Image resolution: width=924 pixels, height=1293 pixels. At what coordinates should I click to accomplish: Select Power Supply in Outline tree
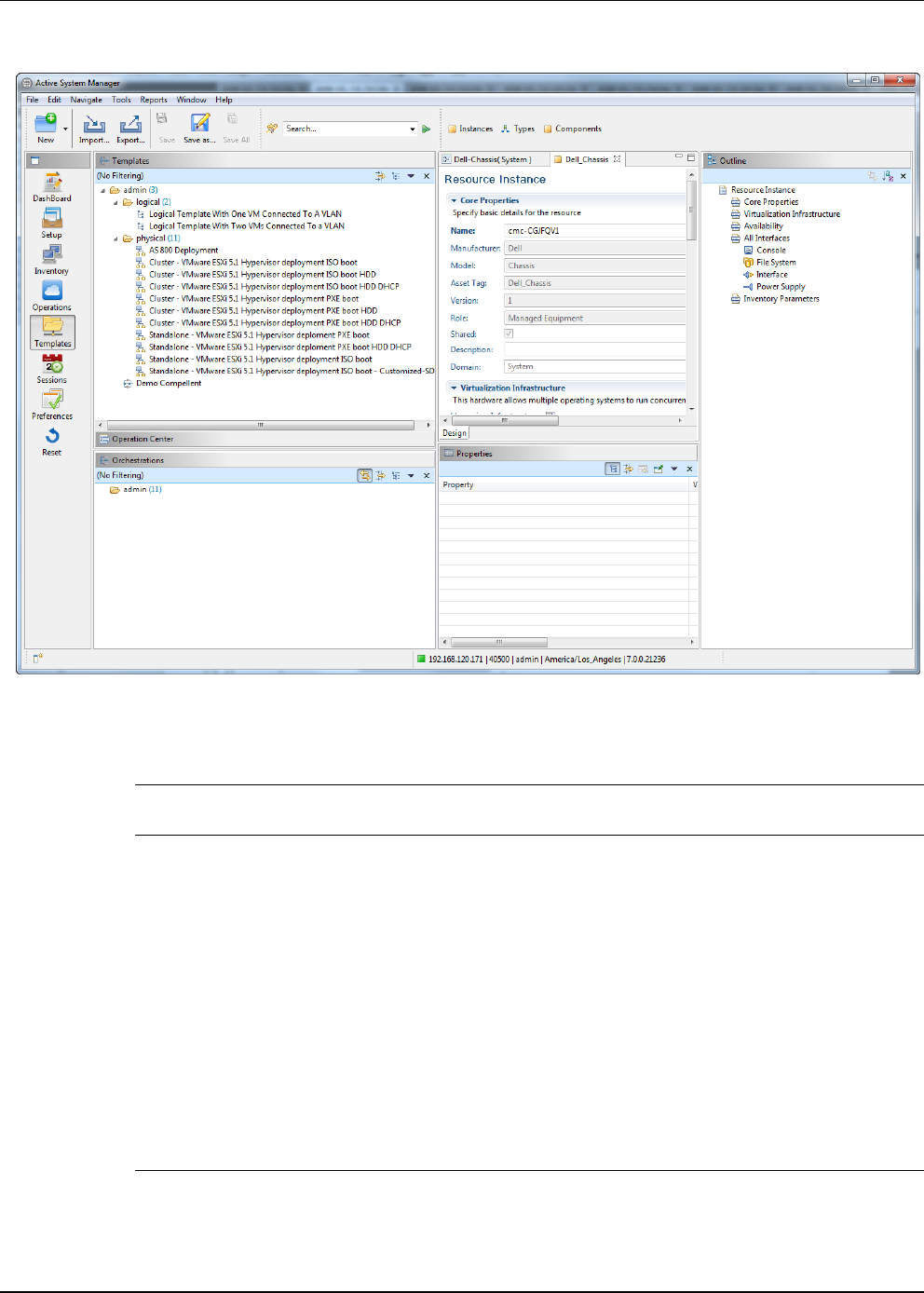point(781,287)
